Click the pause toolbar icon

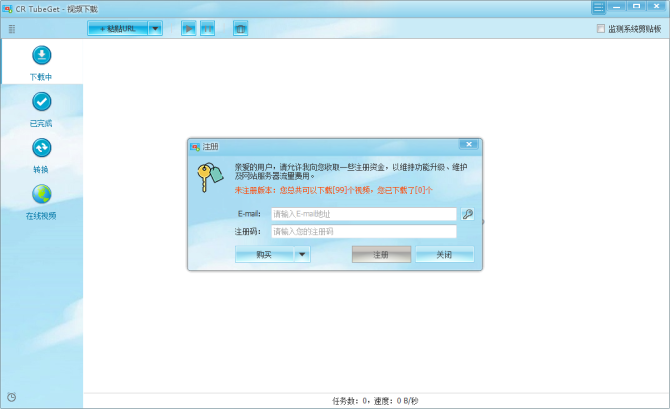(x=208, y=29)
